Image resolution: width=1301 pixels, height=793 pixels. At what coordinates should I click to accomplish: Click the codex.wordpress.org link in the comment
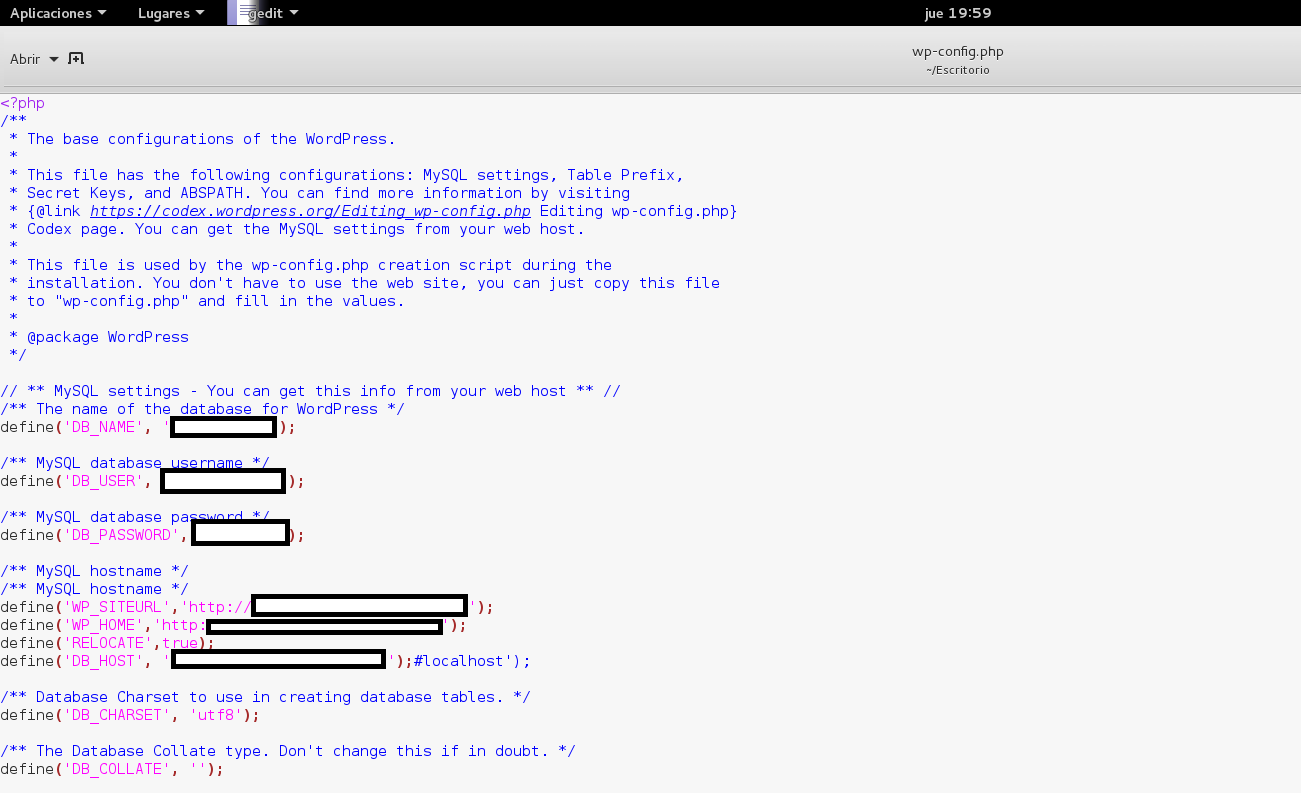point(310,211)
